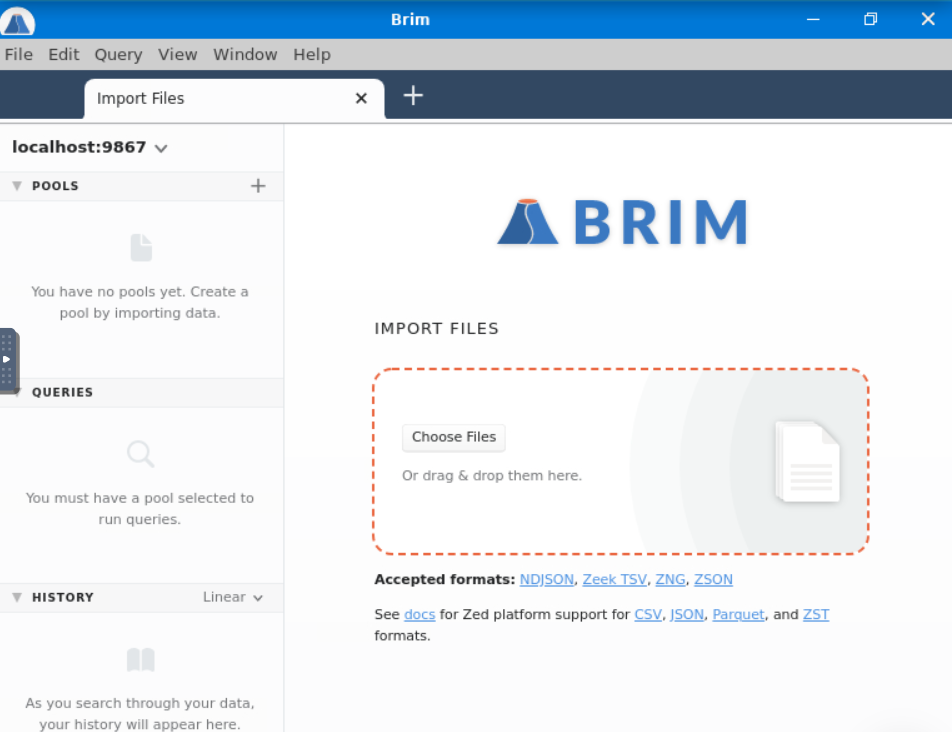Collapse the History section
This screenshot has width=952, height=732.
(x=17, y=597)
